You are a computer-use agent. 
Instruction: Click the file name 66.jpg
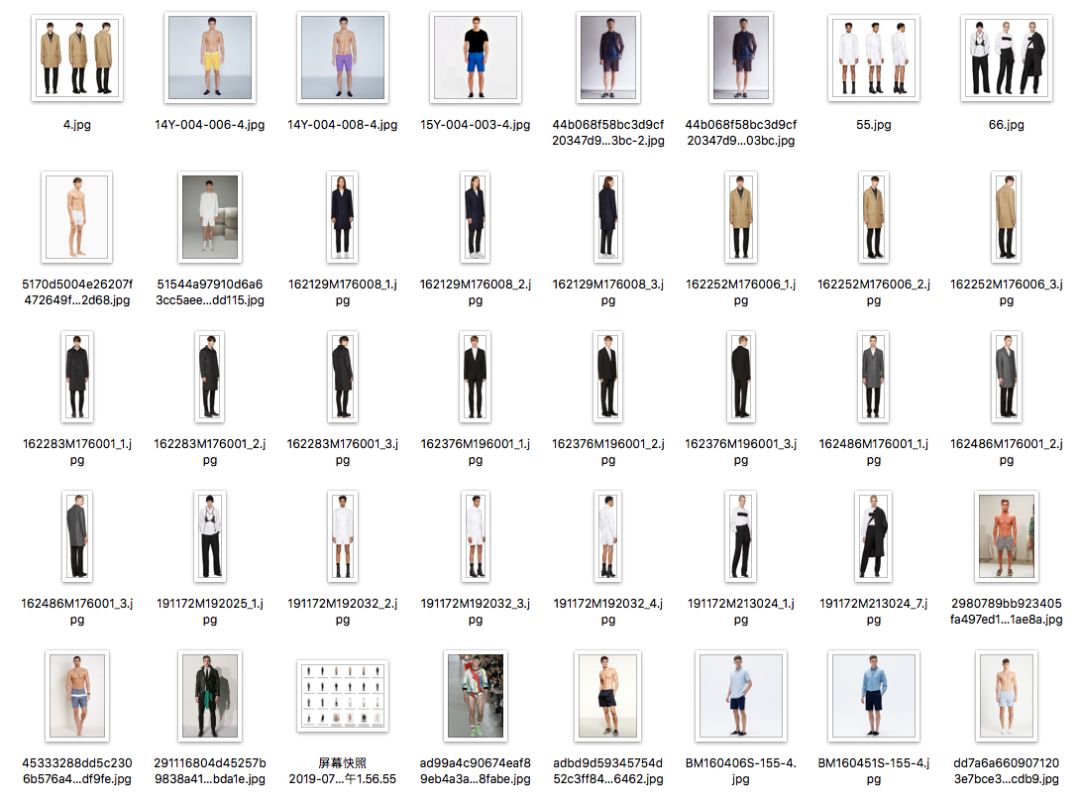click(x=1006, y=125)
